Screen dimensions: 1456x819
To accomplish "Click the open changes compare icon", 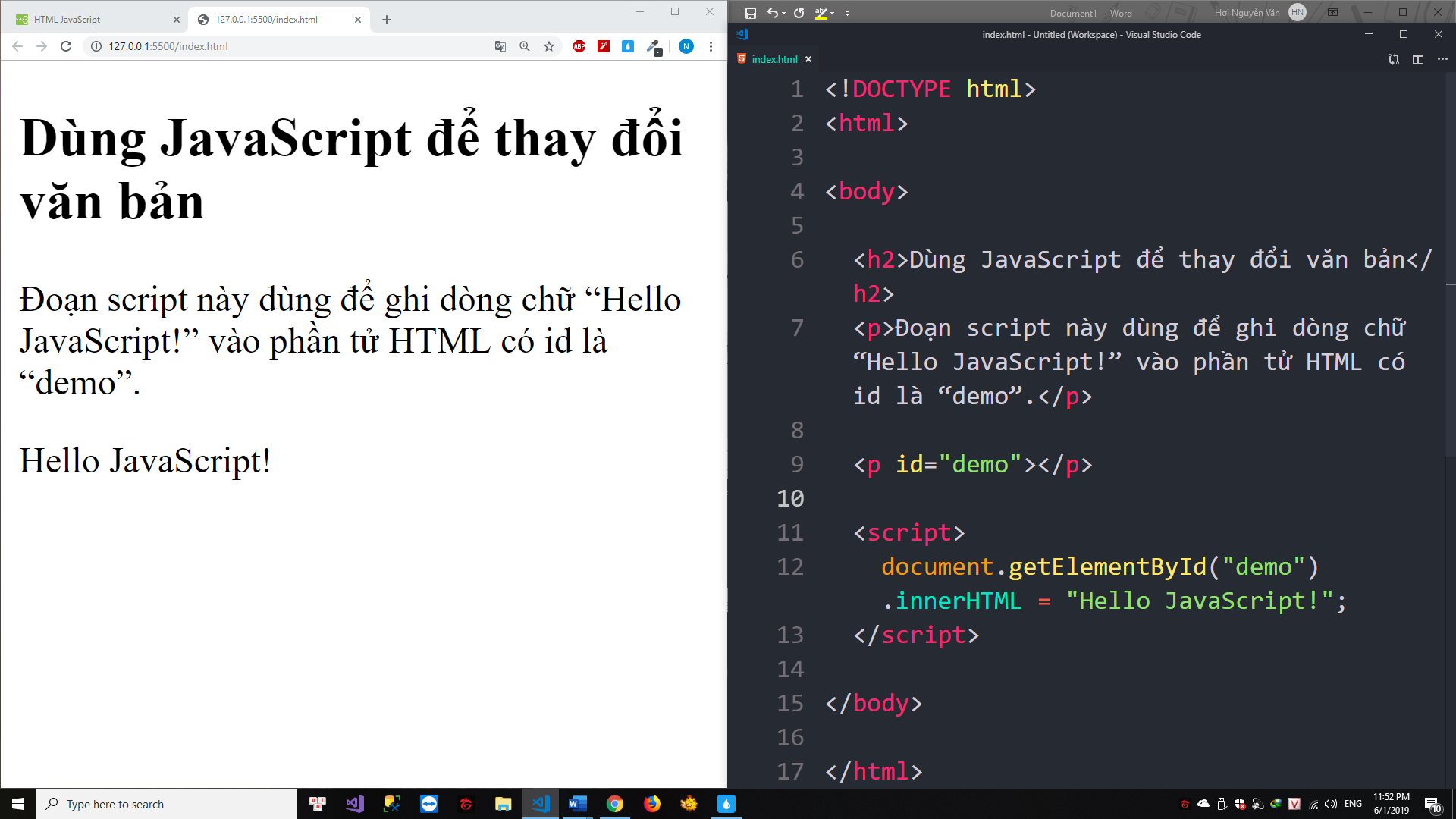I will [x=1394, y=59].
